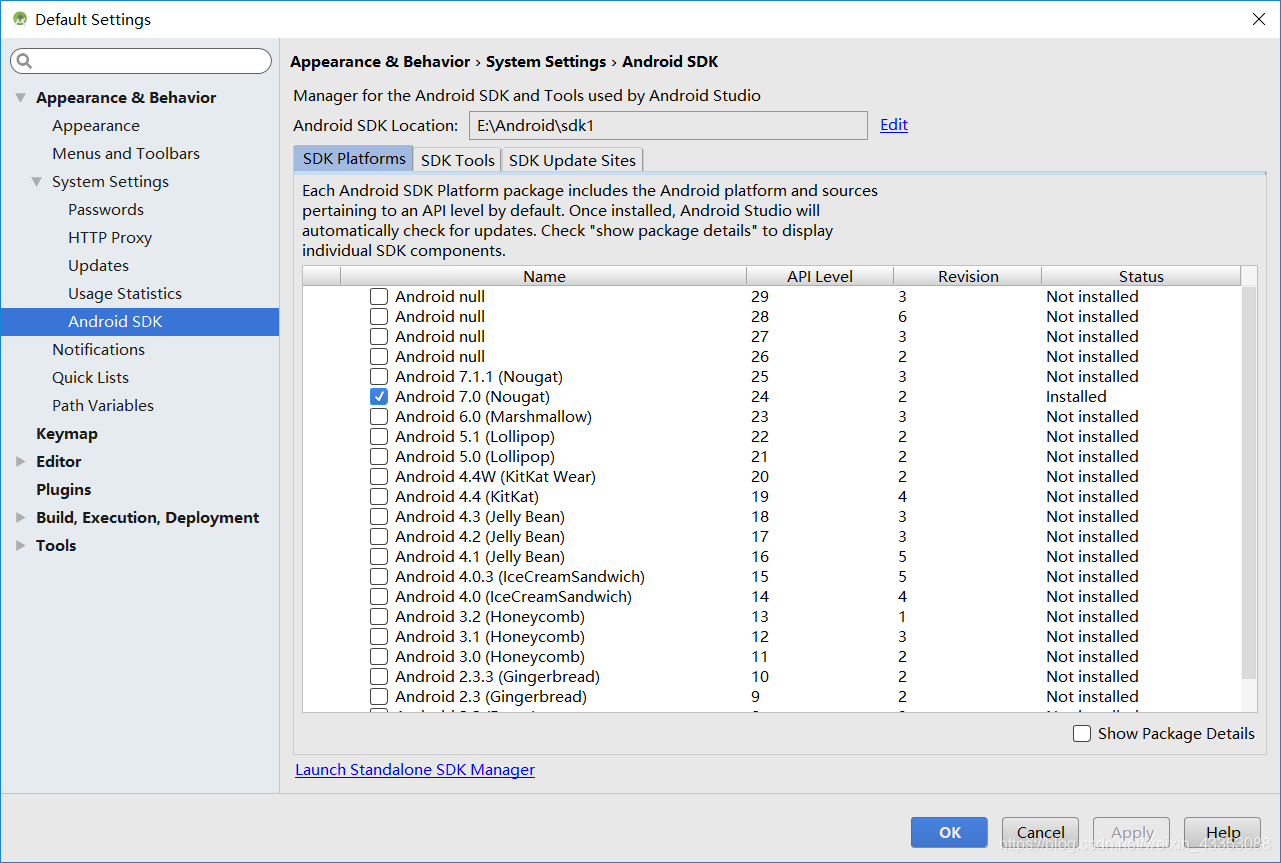1281x863 pixels.
Task: Collapse System Settings tree node
Action: pyautogui.click(x=37, y=182)
